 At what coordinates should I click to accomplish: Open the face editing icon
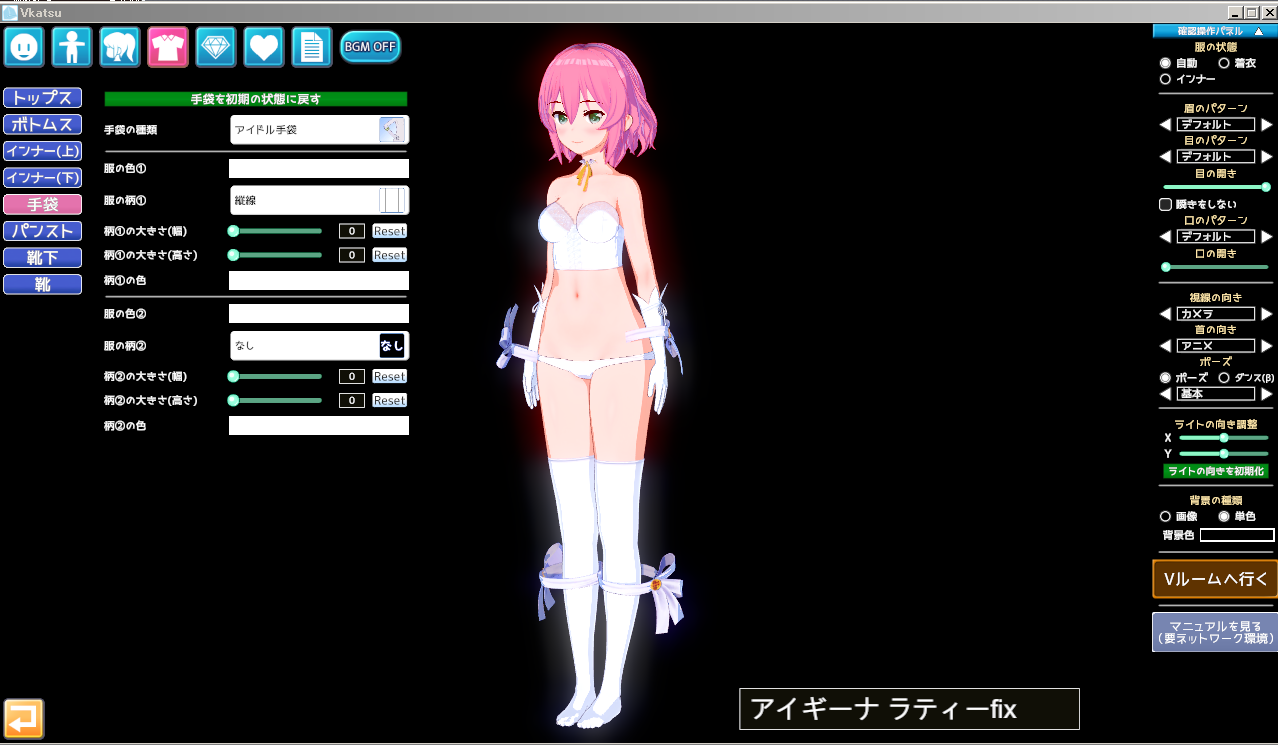point(24,47)
